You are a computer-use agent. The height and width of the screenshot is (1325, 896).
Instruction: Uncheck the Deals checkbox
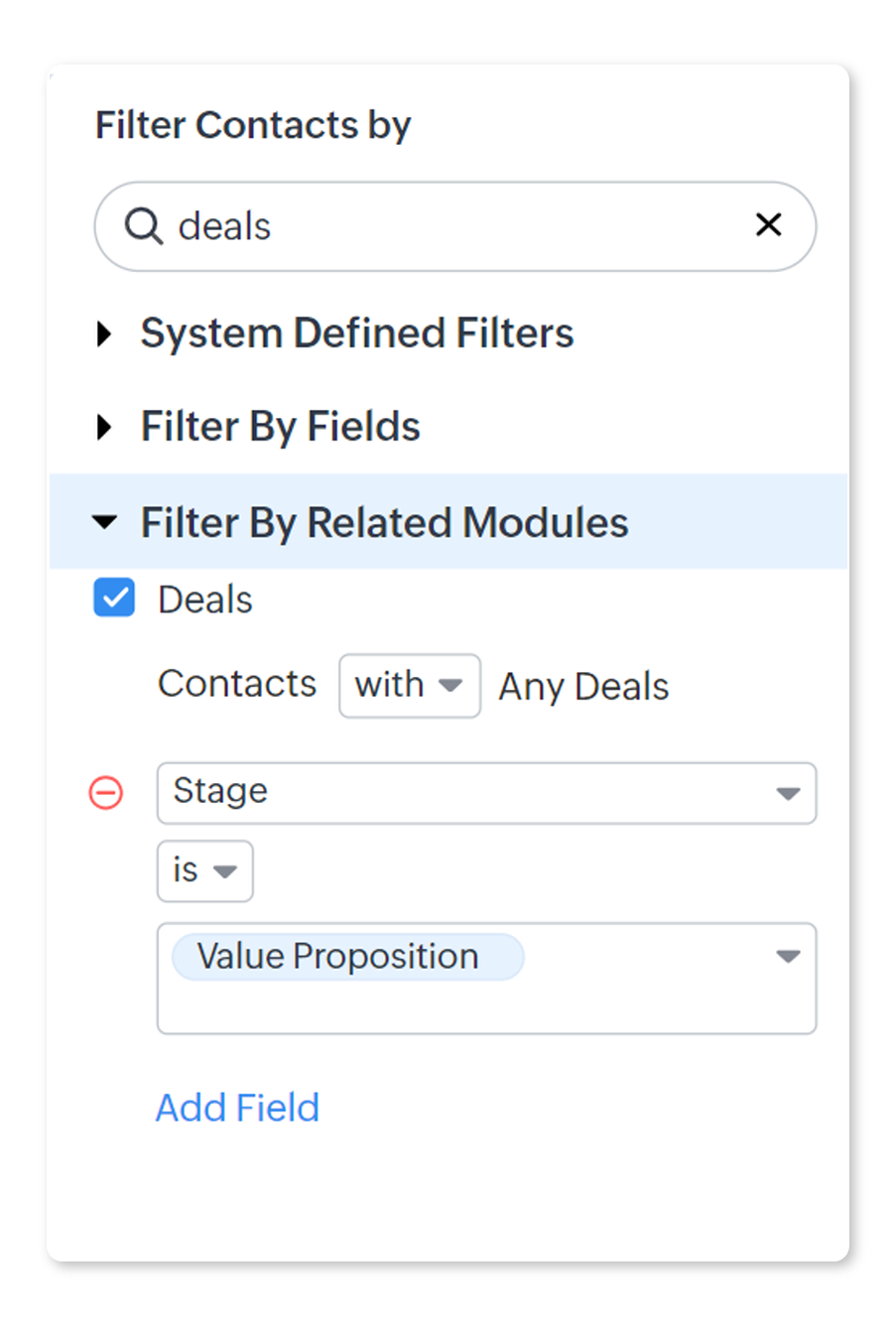pyautogui.click(x=114, y=598)
